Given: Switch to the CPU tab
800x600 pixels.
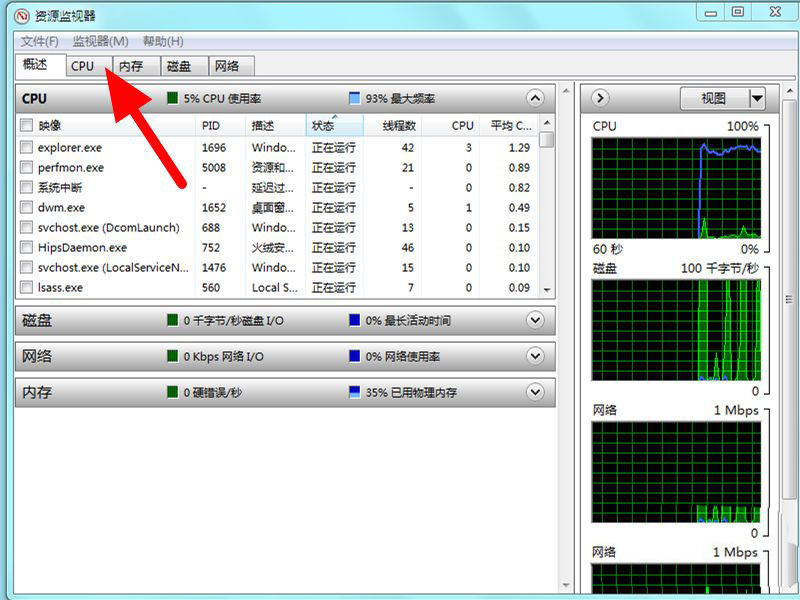Looking at the screenshot, I should (82, 66).
